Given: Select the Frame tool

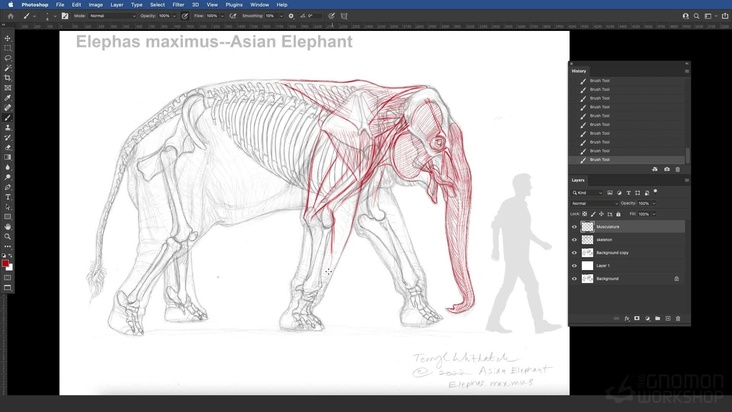Looking at the screenshot, I should click(x=7, y=88).
